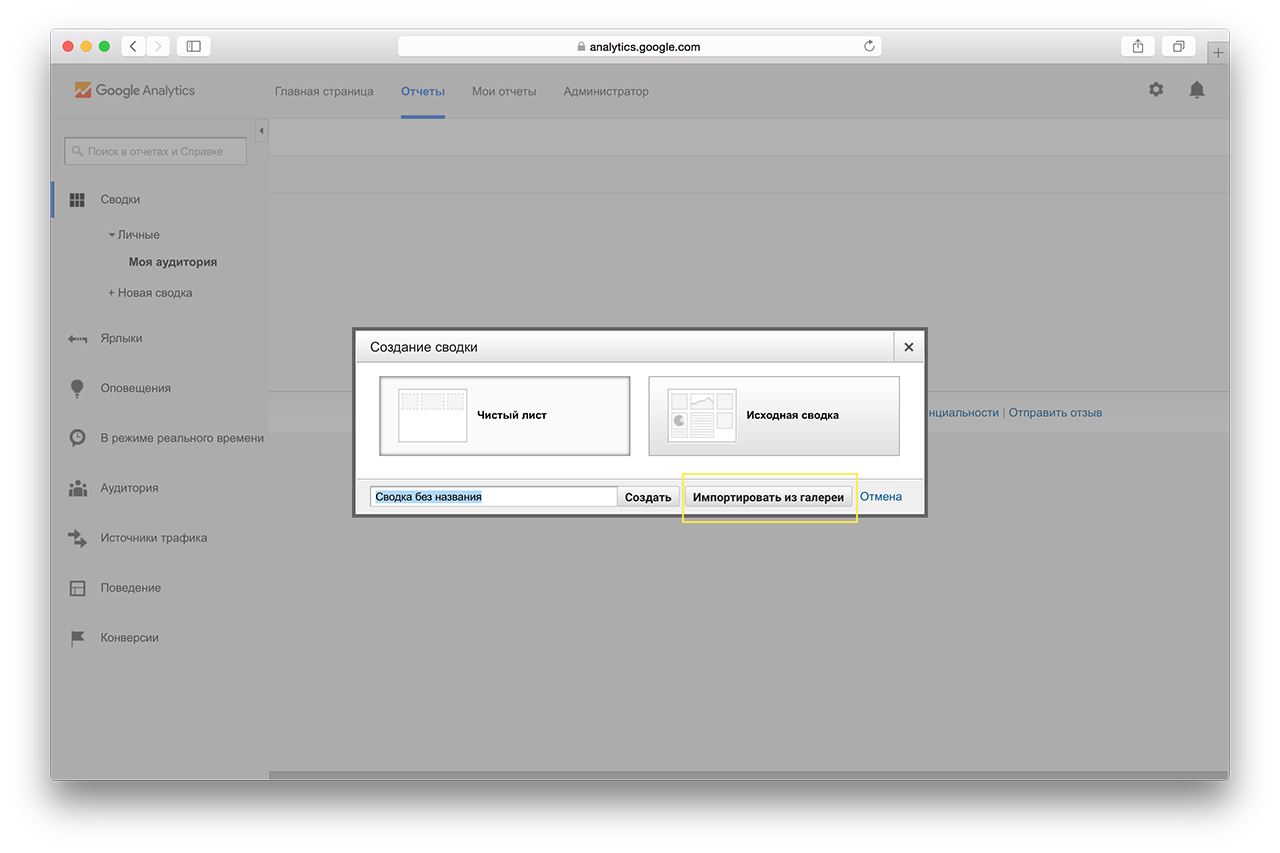Click the Отмена cancel link
This screenshot has height=853, width=1280.
click(881, 497)
